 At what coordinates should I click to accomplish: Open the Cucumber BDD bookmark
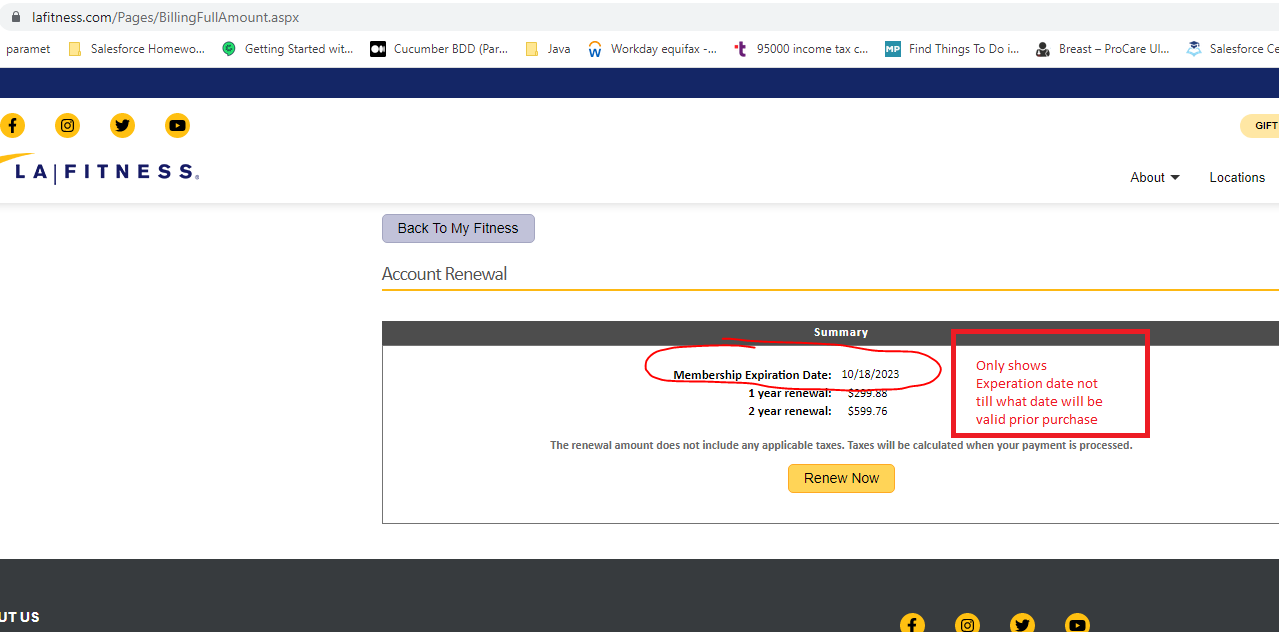click(440, 49)
